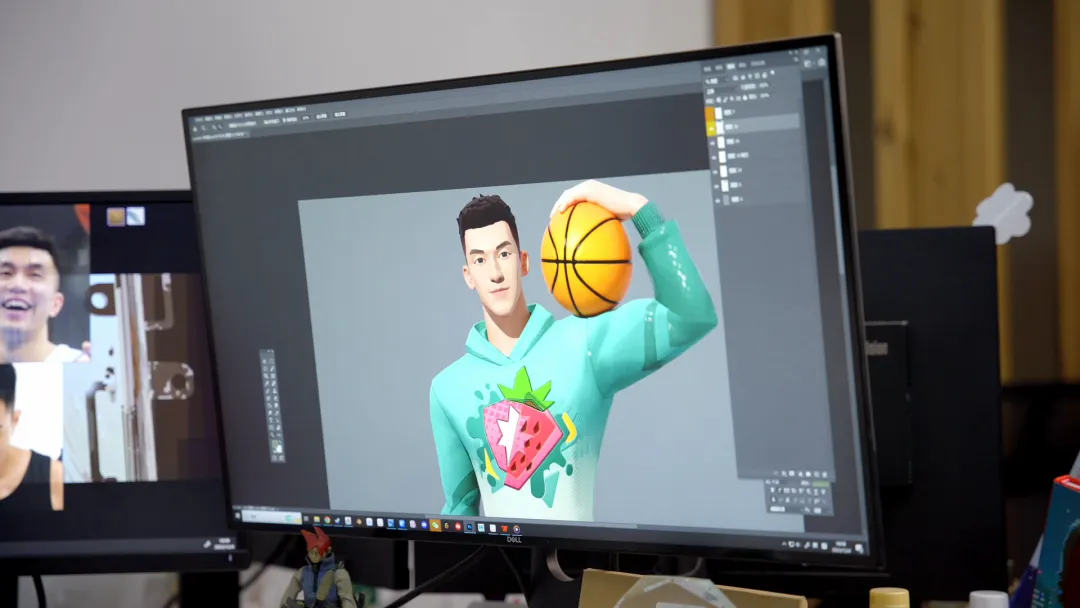Screen dimensions: 1080x608
Task: Toggle visibility of the bottom gray-thumbnail layer
Action: click(x=718, y=200)
